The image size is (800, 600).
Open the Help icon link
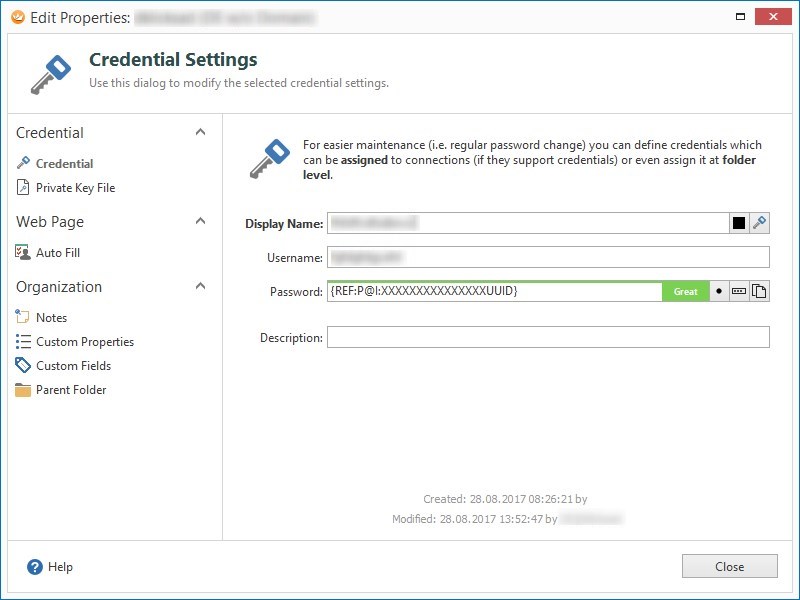coord(35,567)
